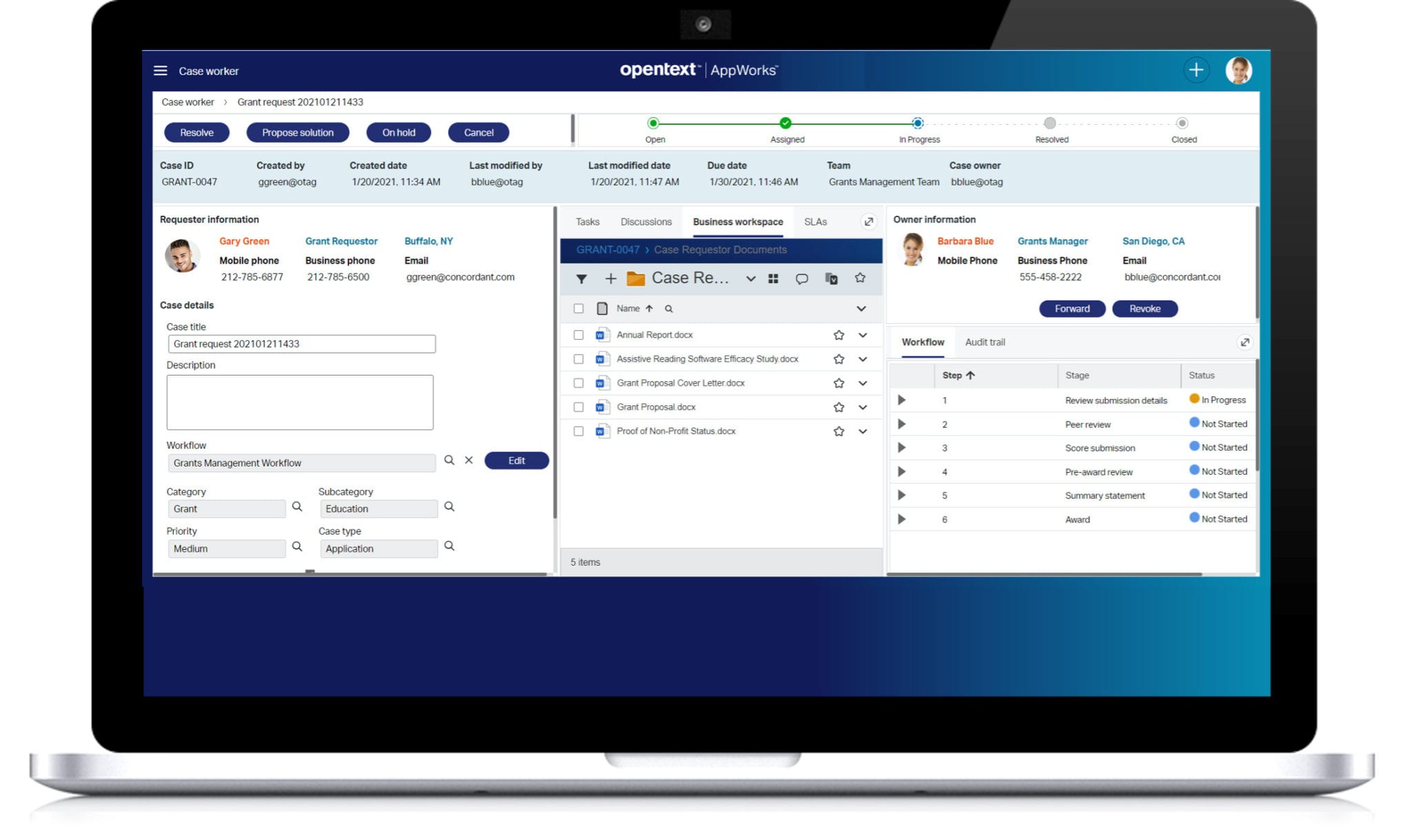Open the hamburger menu beside Case worker

[161, 70]
